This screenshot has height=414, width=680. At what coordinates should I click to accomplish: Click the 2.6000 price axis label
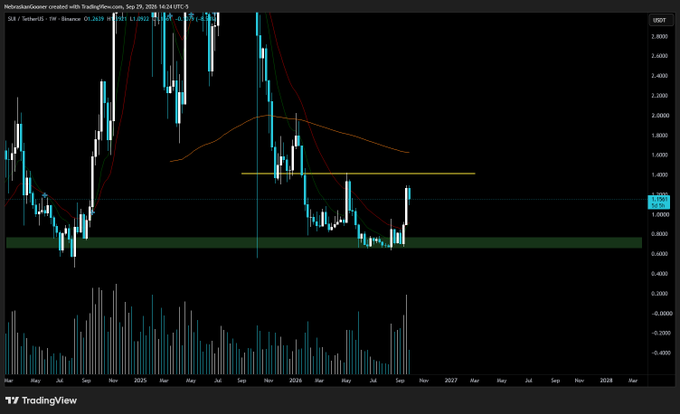tap(659, 56)
